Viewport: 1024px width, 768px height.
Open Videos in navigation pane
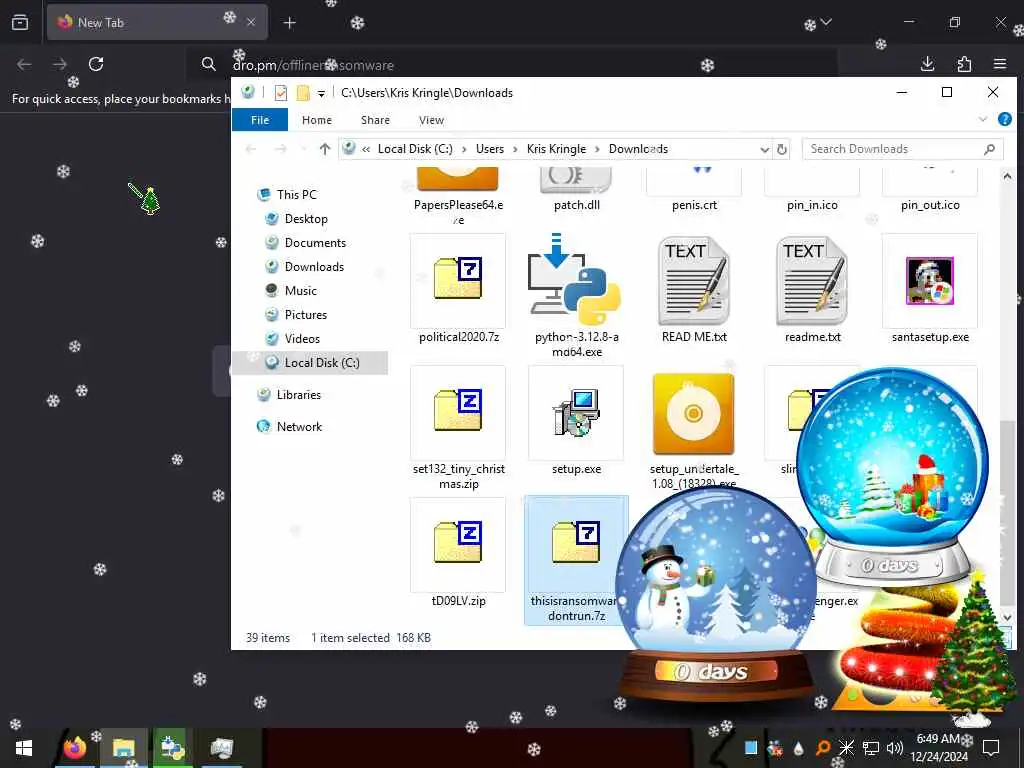pyautogui.click(x=302, y=339)
